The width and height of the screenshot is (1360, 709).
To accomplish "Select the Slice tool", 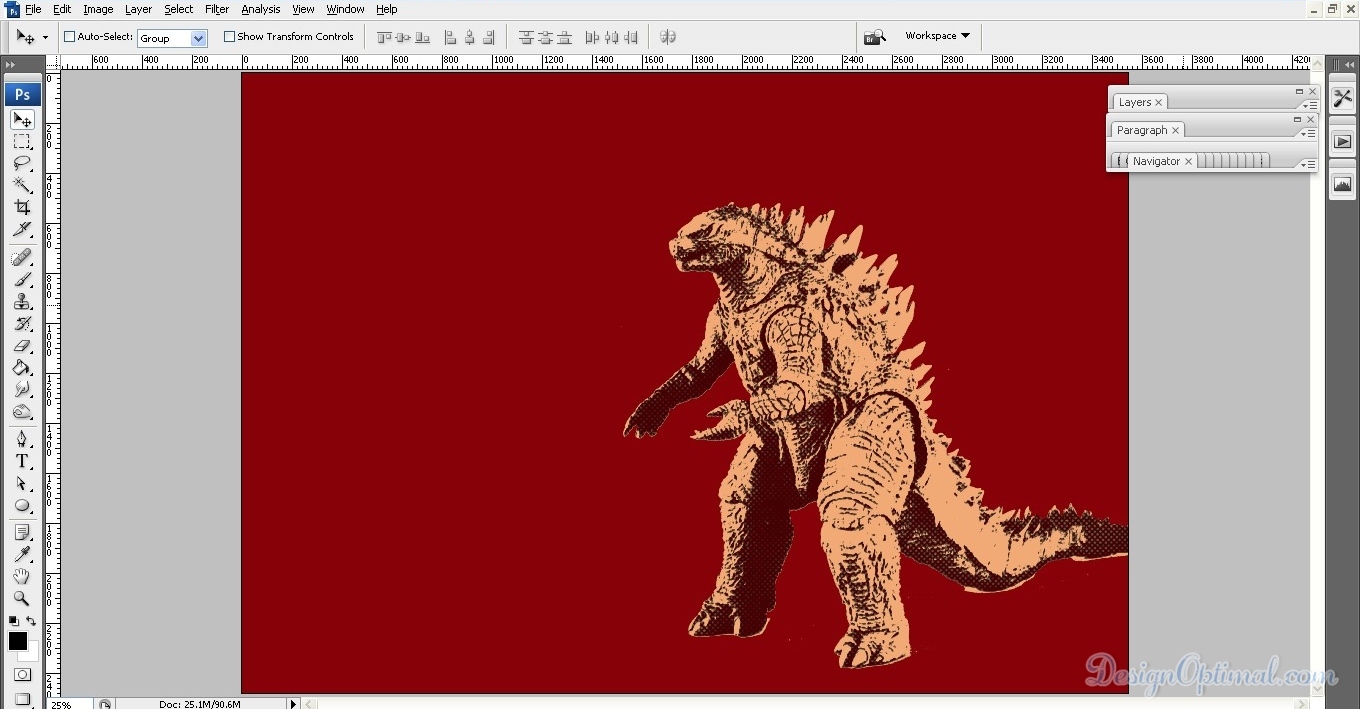I will pyautogui.click(x=22, y=230).
